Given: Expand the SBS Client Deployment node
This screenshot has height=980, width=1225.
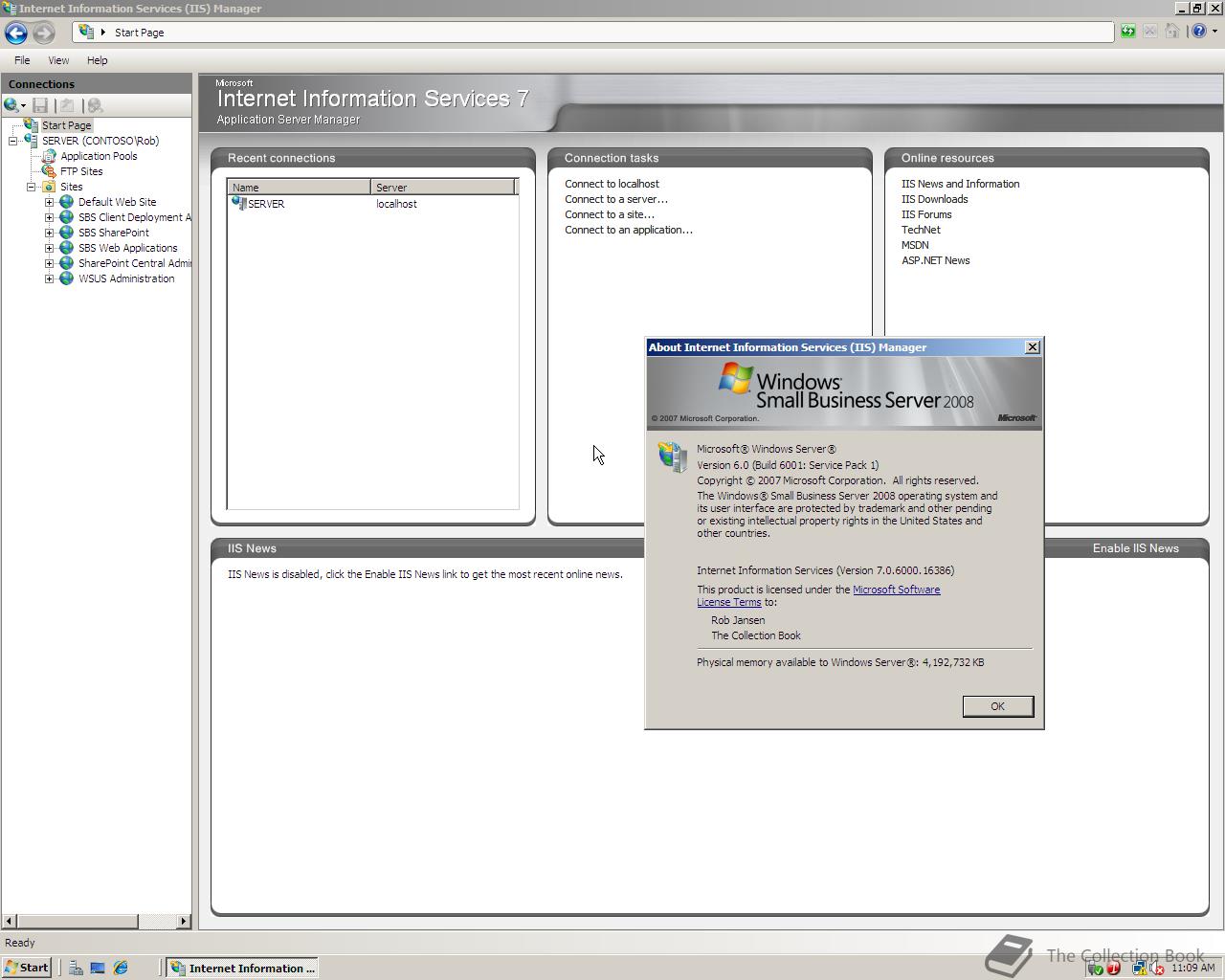Looking at the screenshot, I should pos(49,217).
